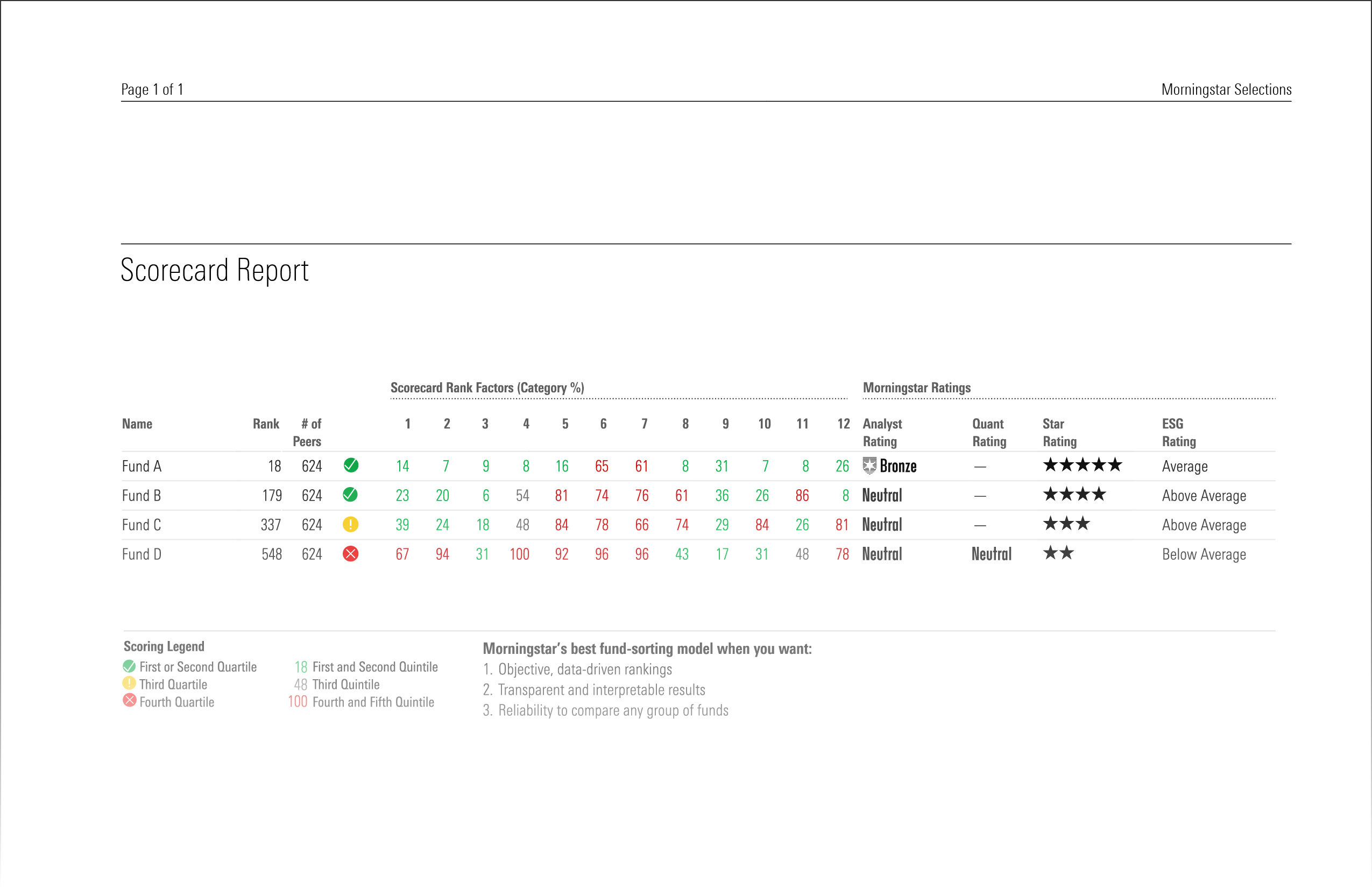The image size is (1372, 888).
Task: Select the Analyst Rating column header
Action: pyautogui.click(x=882, y=433)
